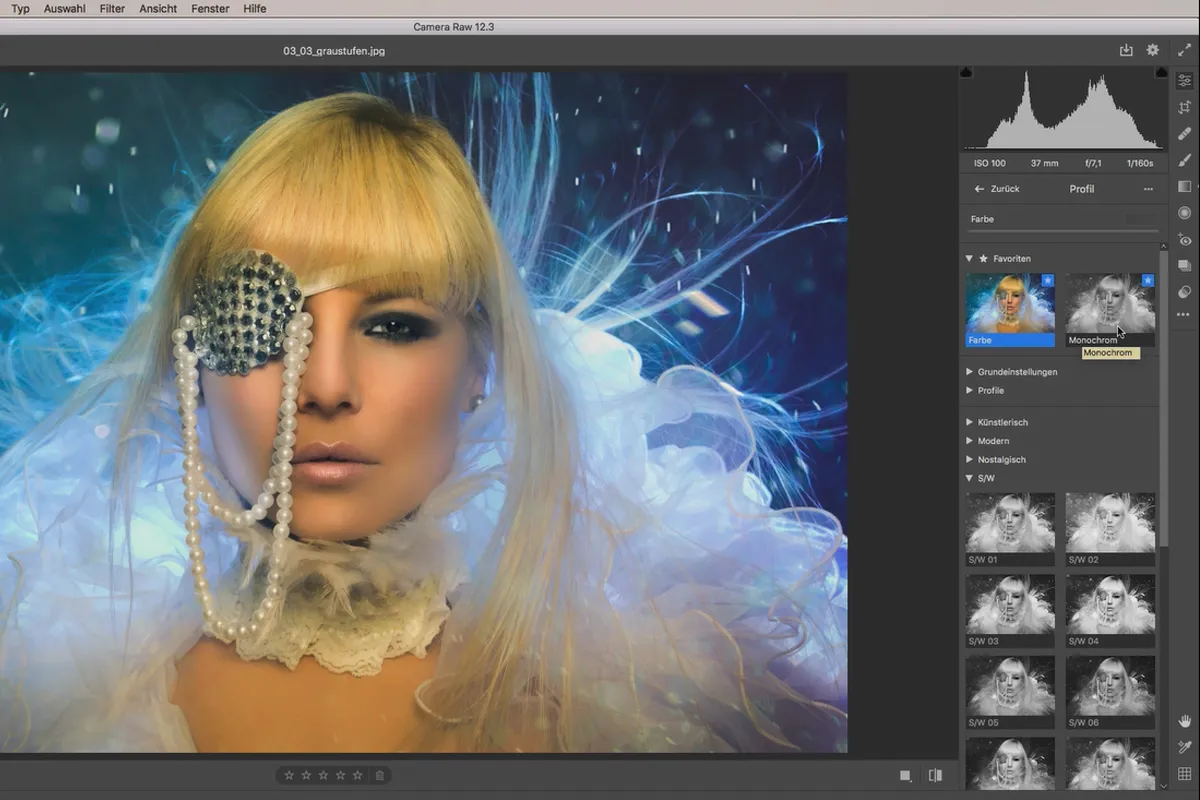Apply the S/W 01 profile
The width and height of the screenshot is (1200, 800).
(x=1010, y=529)
